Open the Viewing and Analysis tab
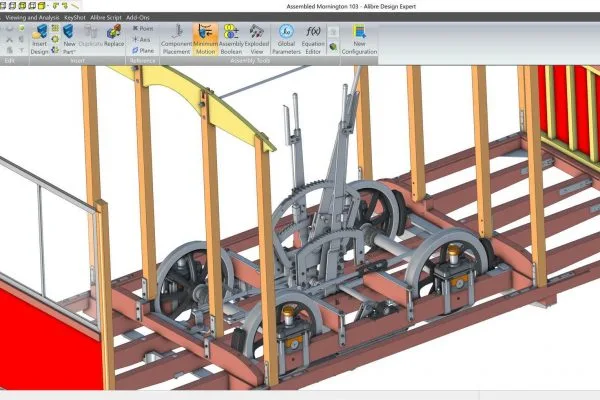 tap(33, 18)
